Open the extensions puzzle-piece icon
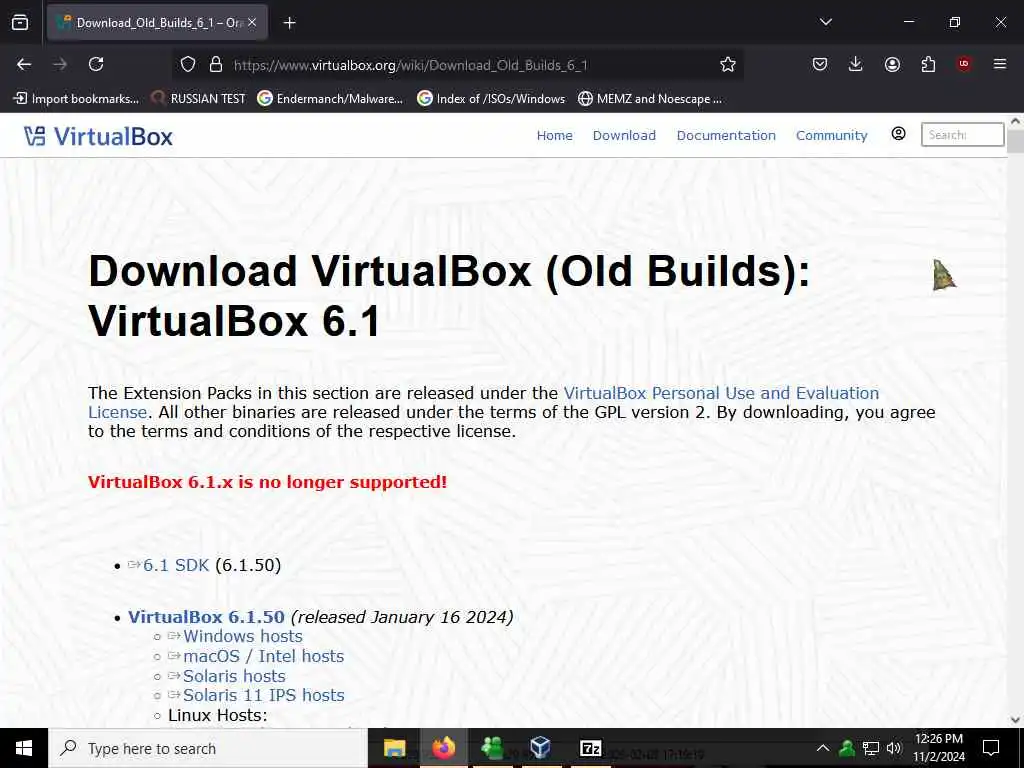Screen dimensions: 1024x768 point(928,64)
